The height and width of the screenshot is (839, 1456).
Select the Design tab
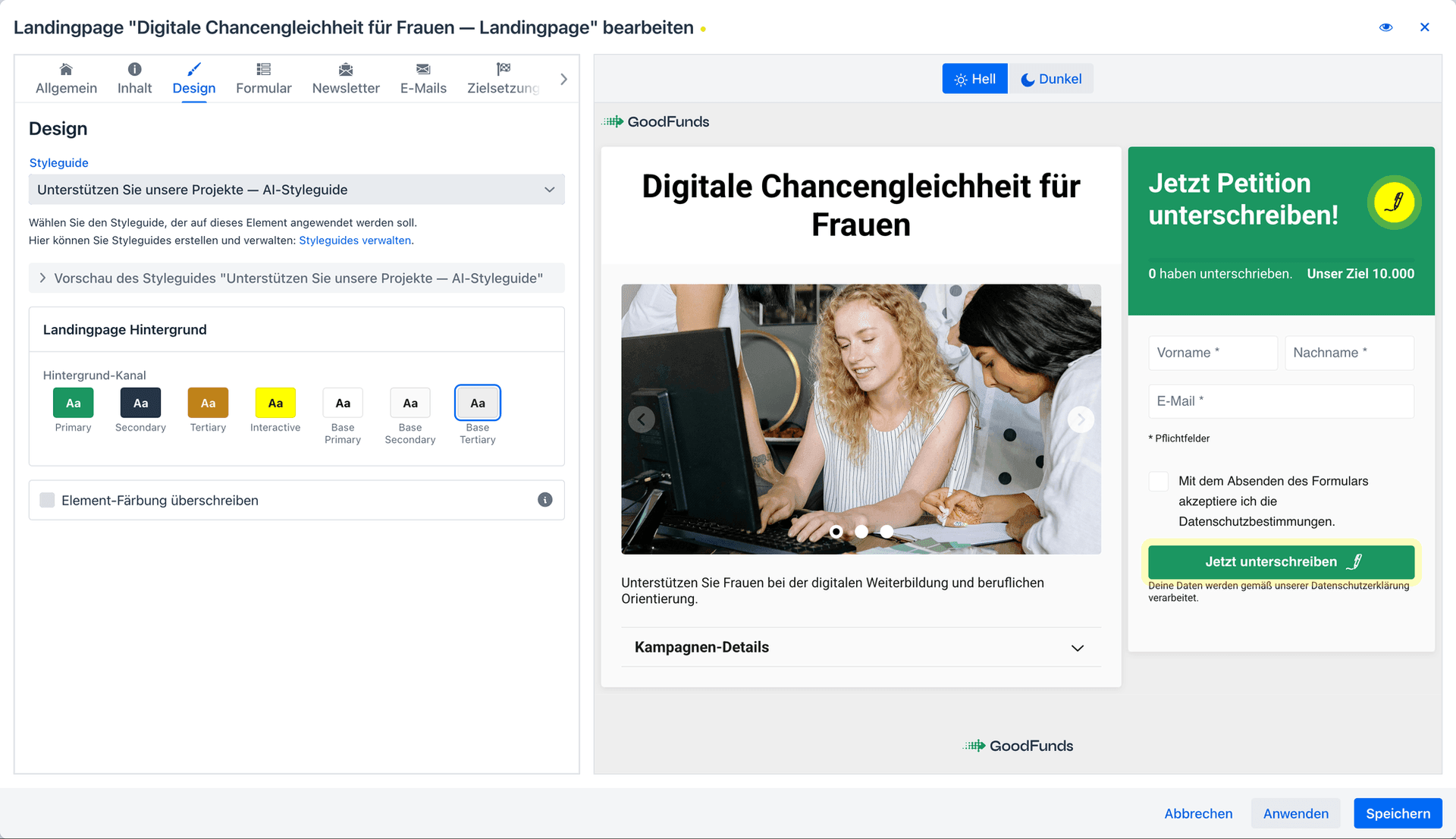point(193,79)
